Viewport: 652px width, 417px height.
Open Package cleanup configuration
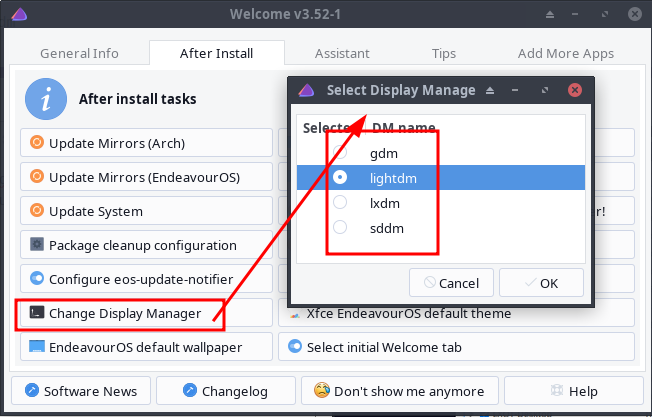point(146,245)
